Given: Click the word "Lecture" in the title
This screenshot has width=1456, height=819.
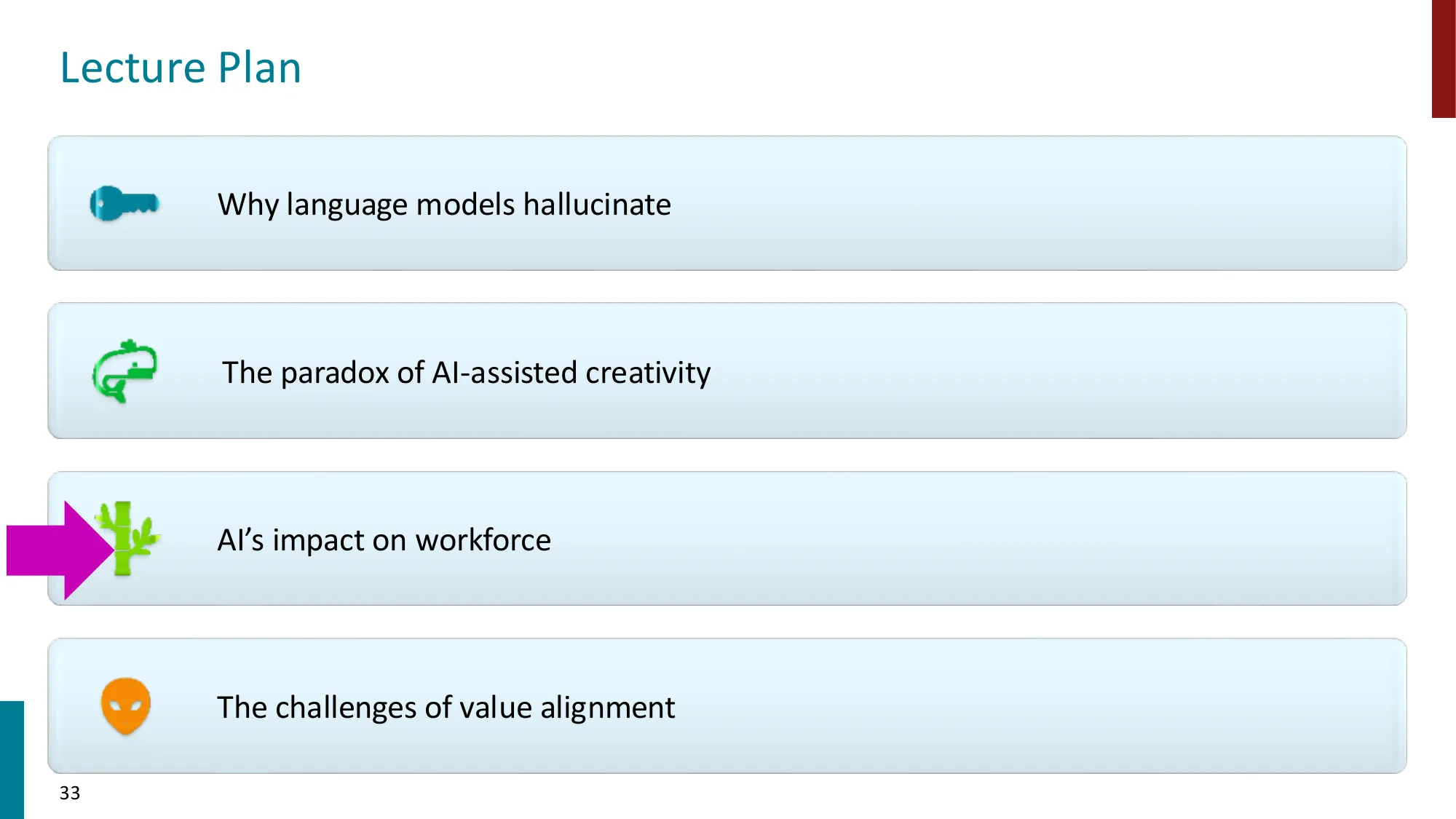Looking at the screenshot, I should 133,68.
